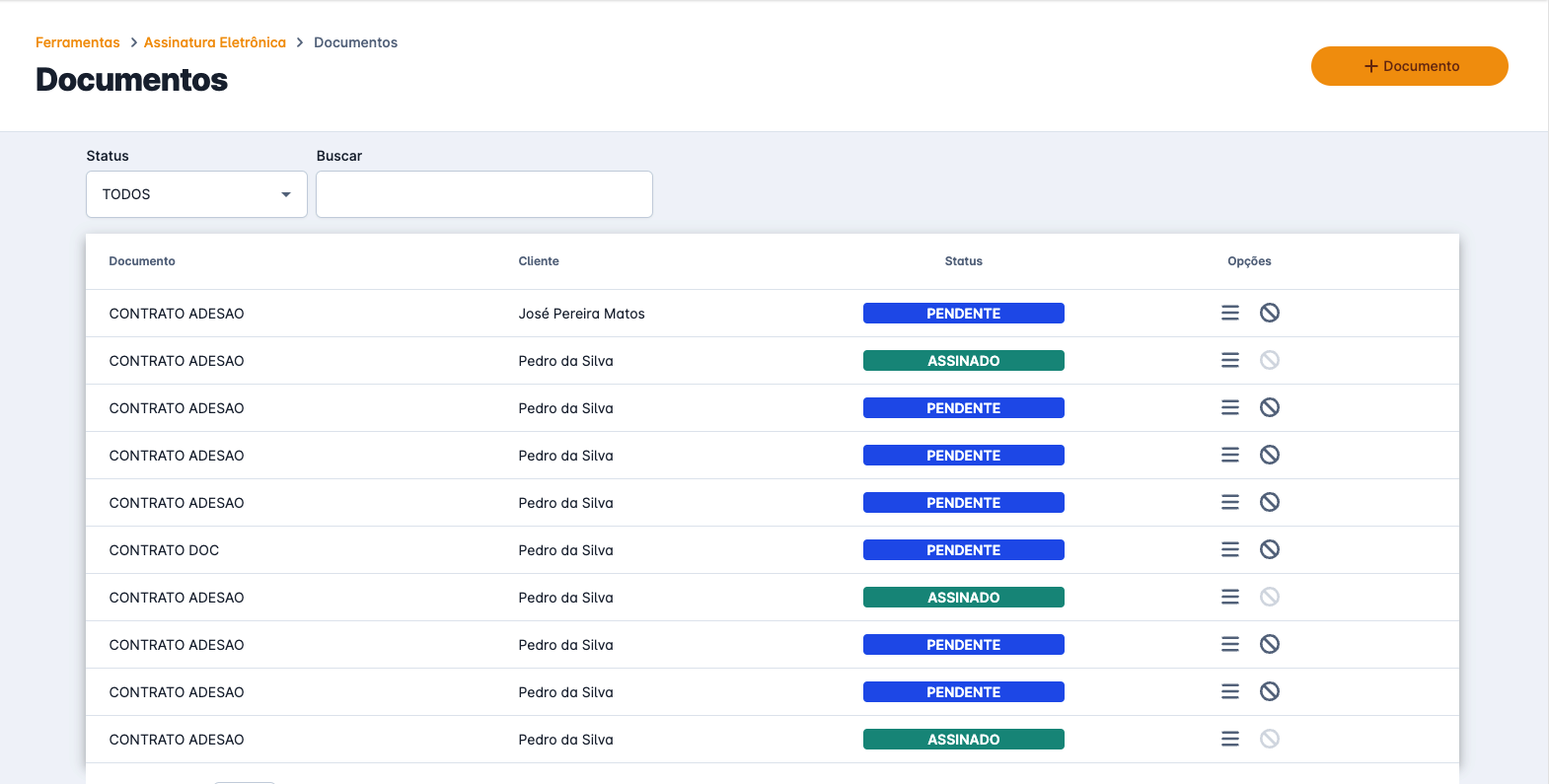Click the Status dropdown arrow
Screen dimensions: 1549x784
pyautogui.click(x=286, y=194)
